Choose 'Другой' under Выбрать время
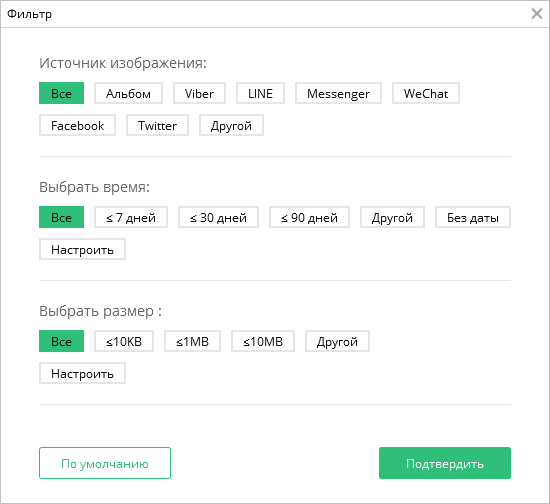Screen dimensions: 550x504 [x=393, y=217]
